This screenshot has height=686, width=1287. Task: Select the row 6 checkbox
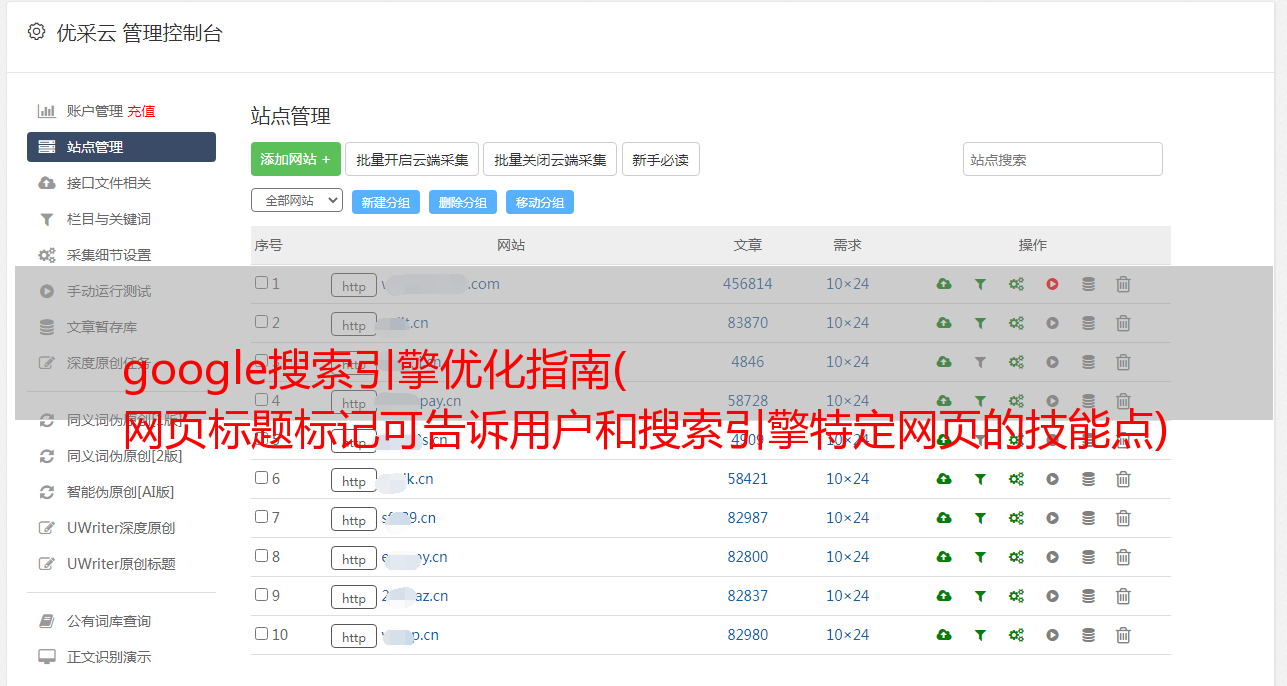pyautogui.click(x=261, y=478)
